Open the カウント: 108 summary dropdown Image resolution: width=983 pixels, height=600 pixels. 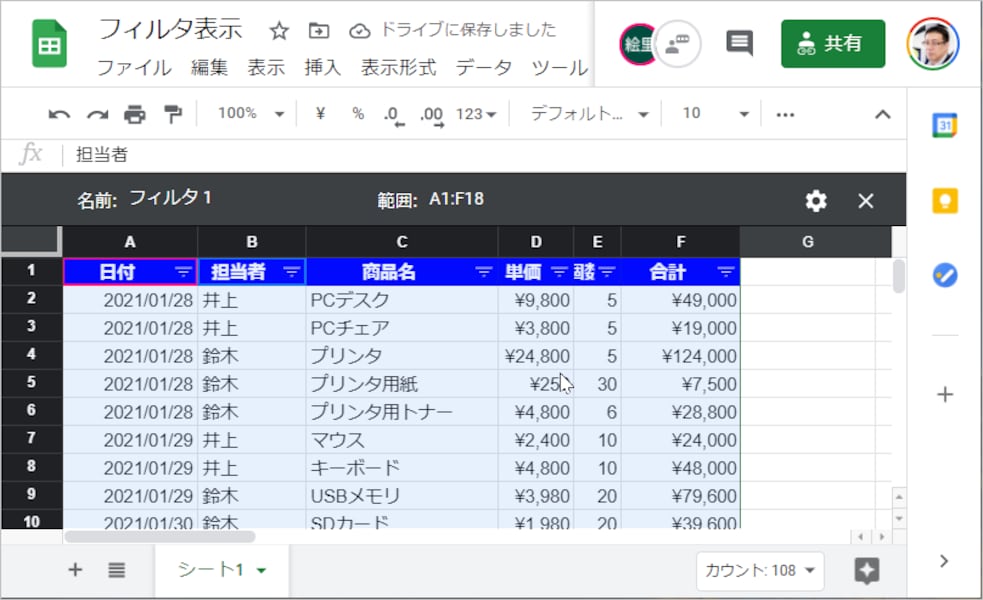(760, 571)
